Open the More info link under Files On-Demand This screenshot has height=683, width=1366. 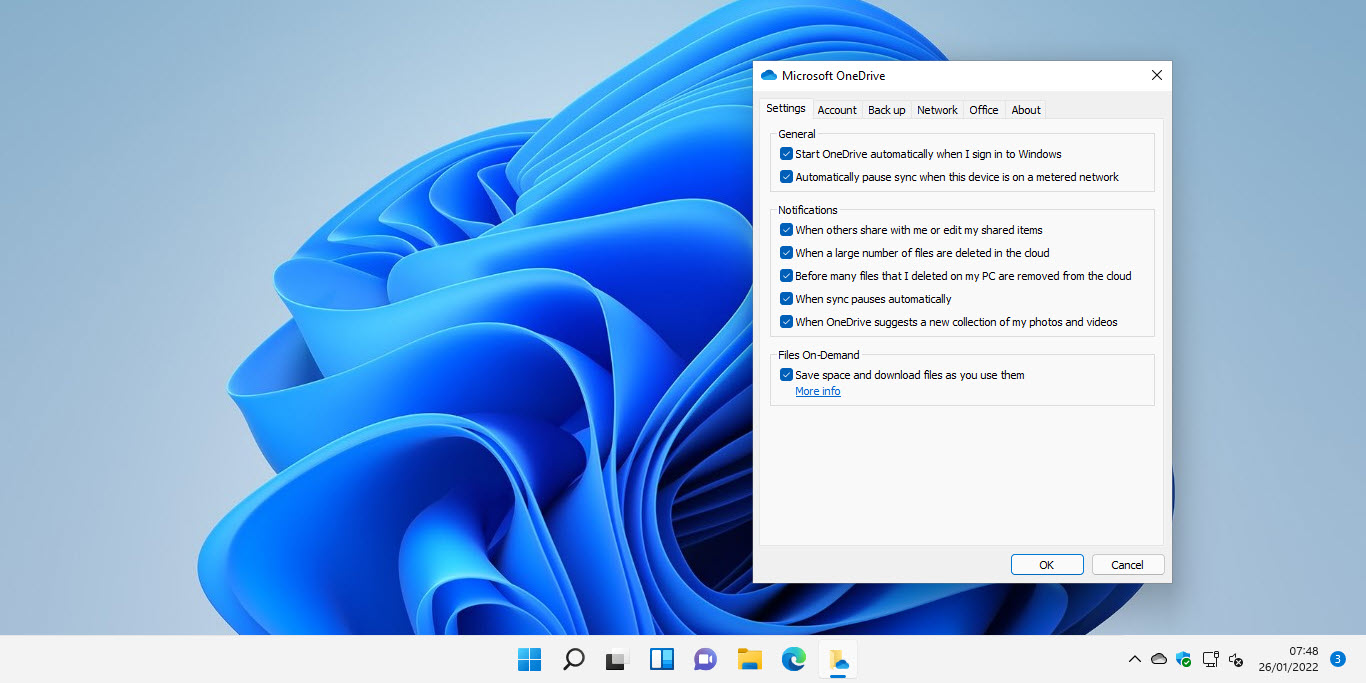[817, 391]
